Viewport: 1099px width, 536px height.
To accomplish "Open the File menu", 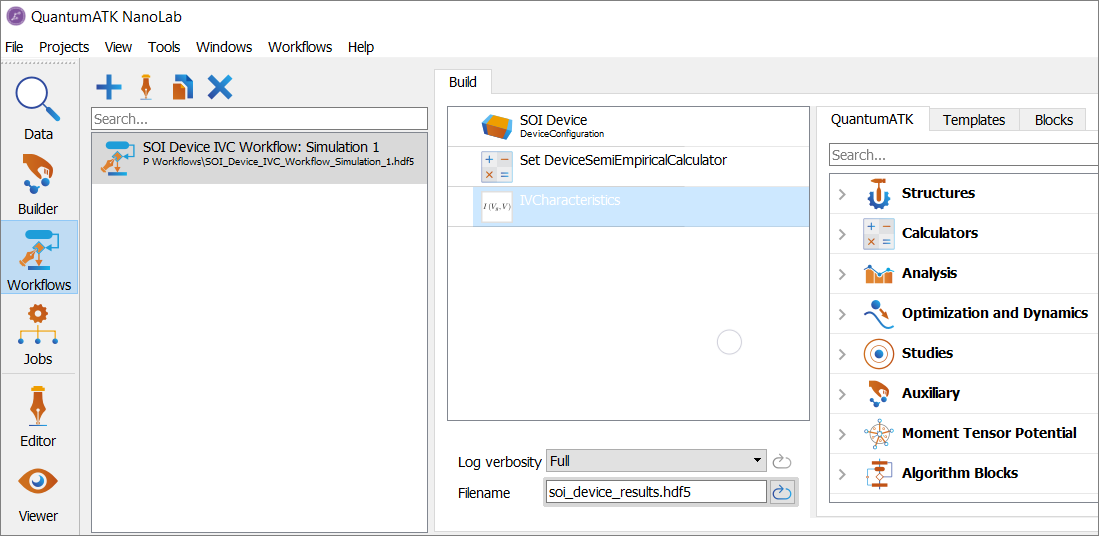I will (14, 47).
